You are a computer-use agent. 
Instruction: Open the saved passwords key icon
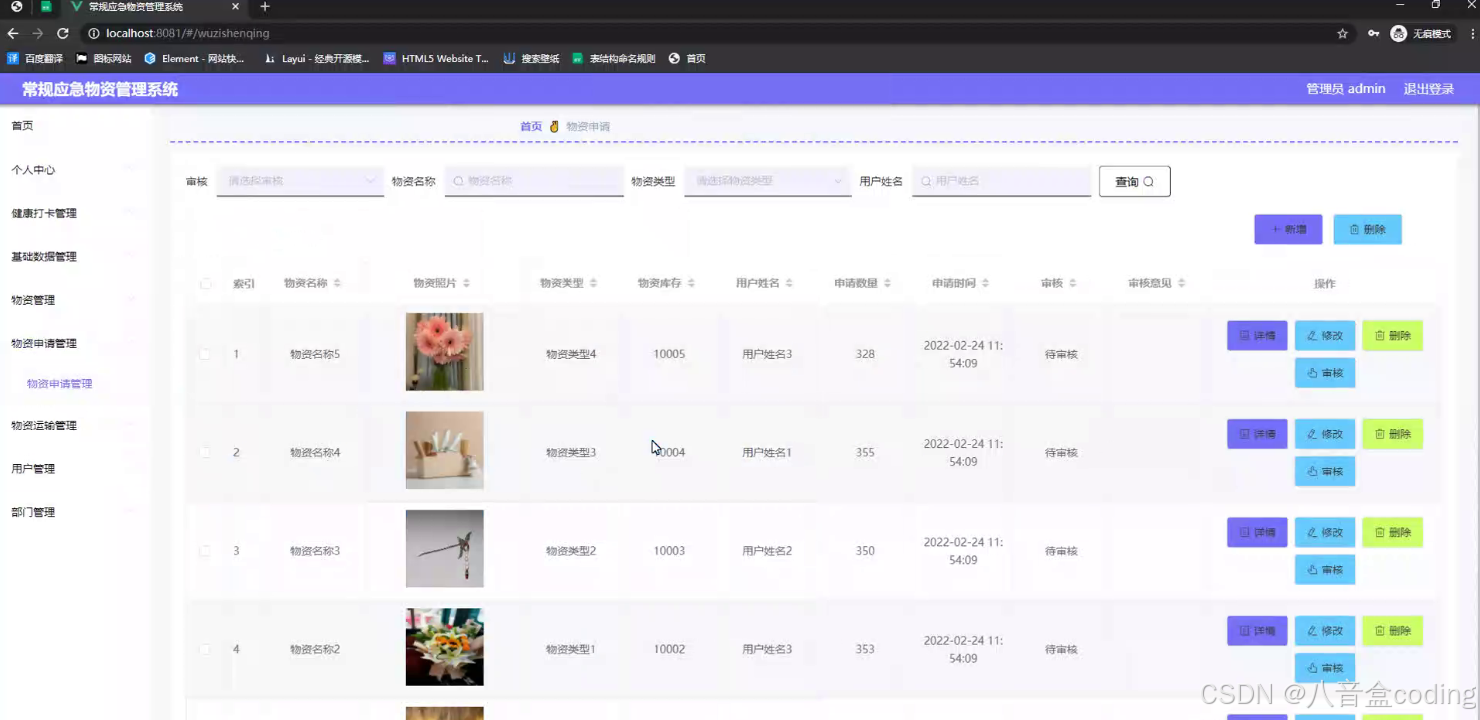[x=1374, y=33]
